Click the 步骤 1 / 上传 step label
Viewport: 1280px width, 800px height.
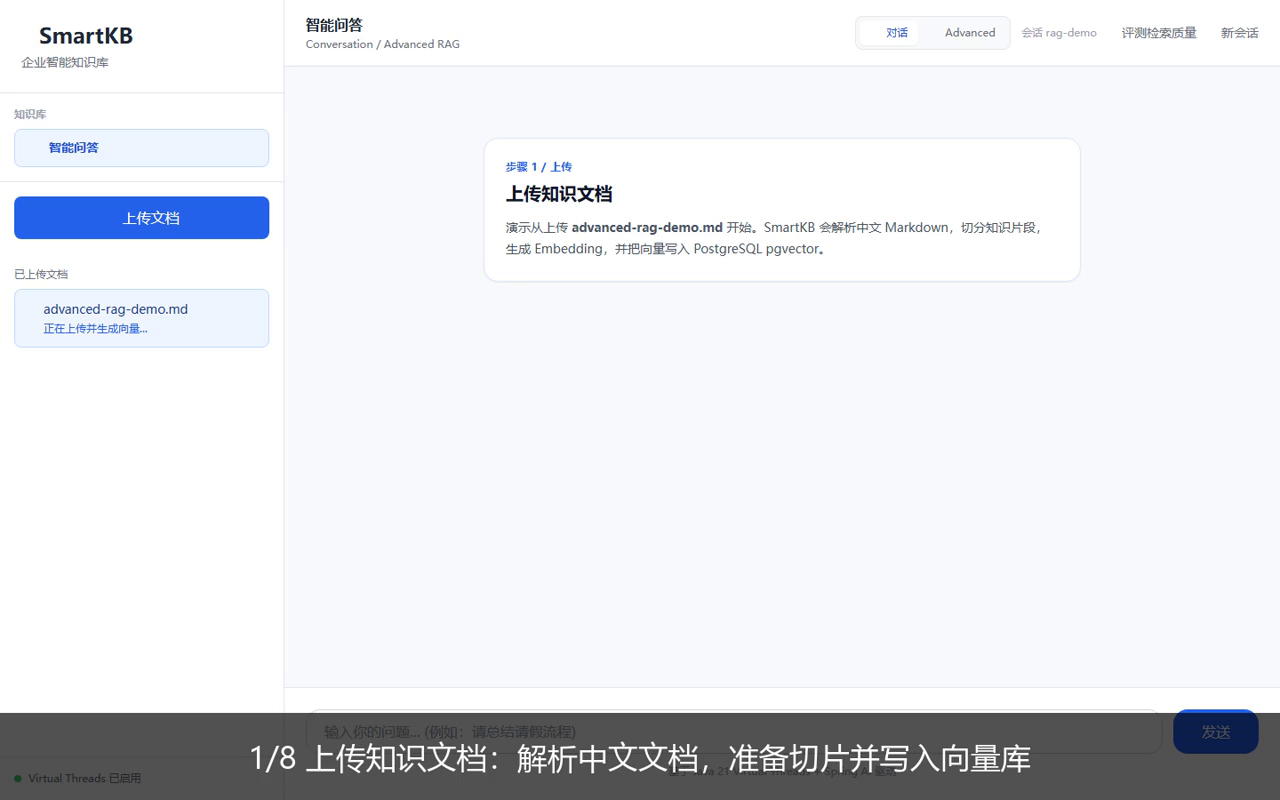(539, 167)
